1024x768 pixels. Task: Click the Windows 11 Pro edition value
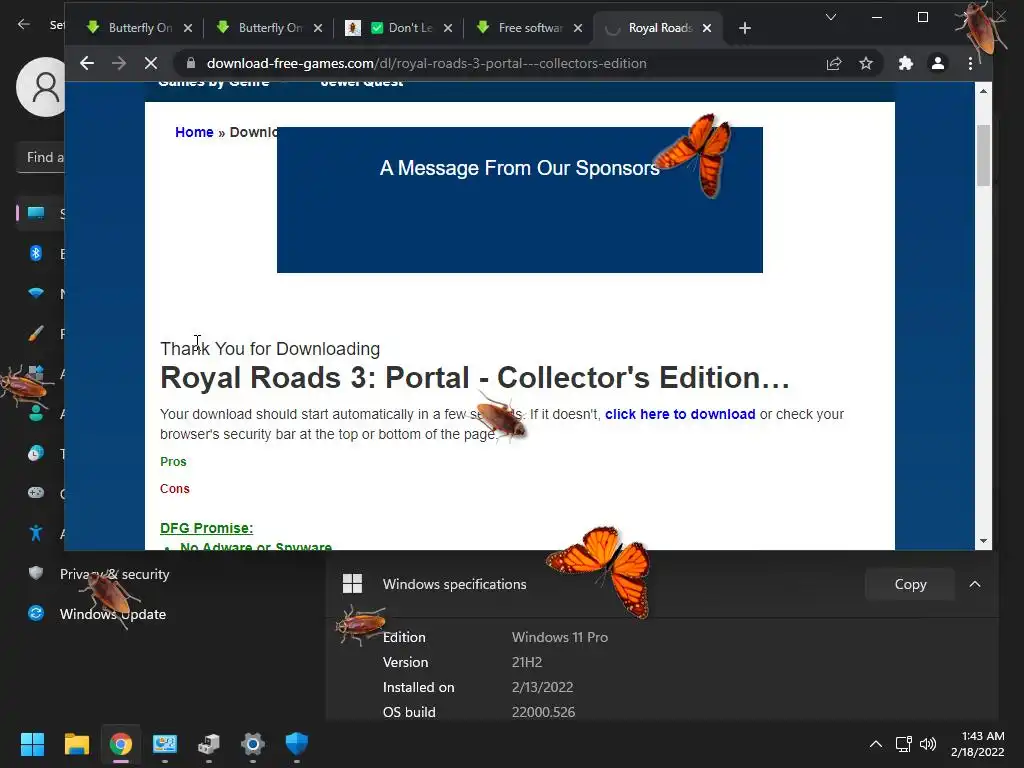coord(560,637)
